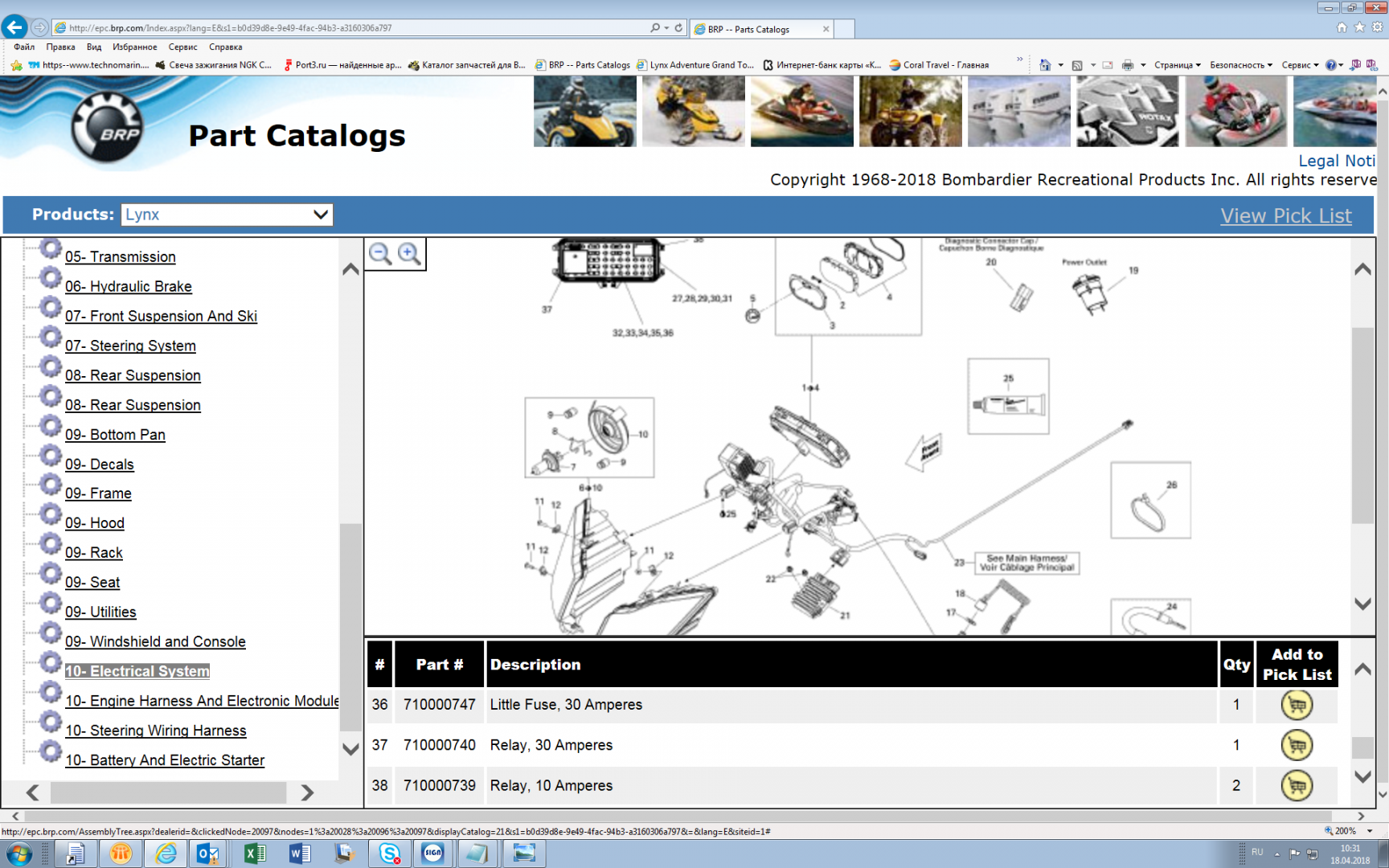The image size is (1389, 868).
Task: Open 10- Steering Wiring Harness
Action: pos(156,731)
